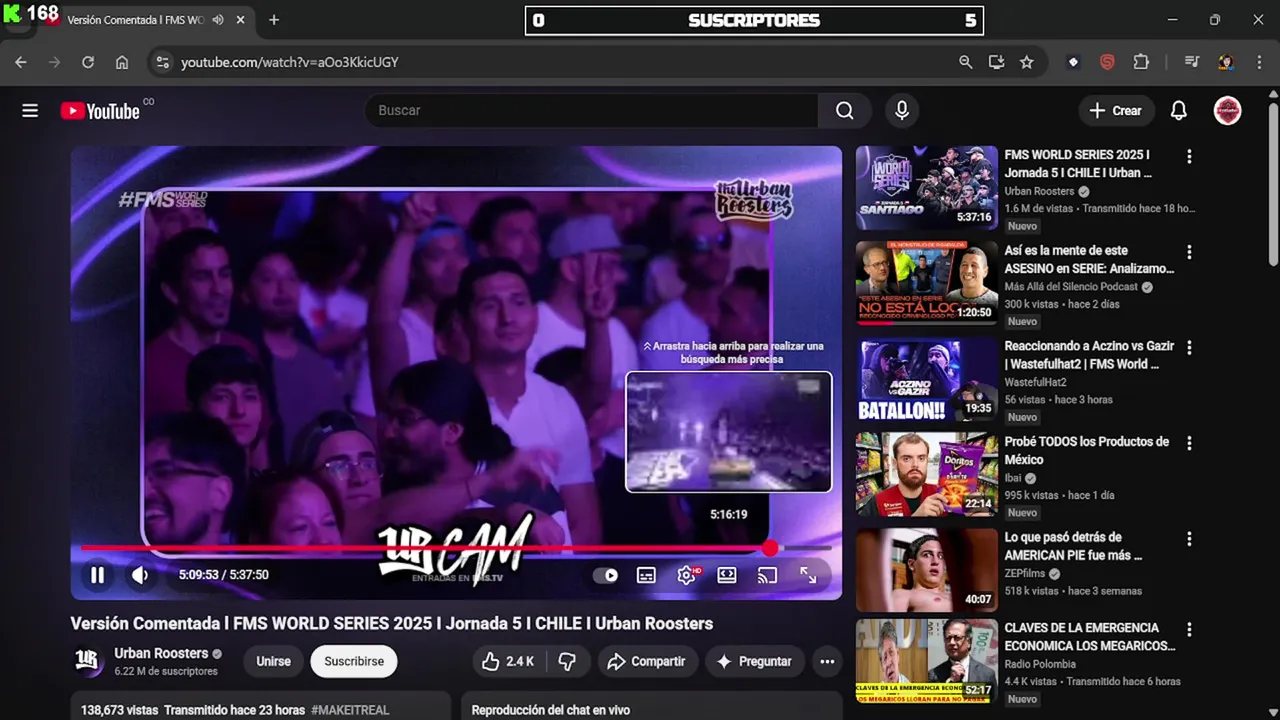Close the Versión Comentada tab

pyautogui.click(x=240, y=20)
